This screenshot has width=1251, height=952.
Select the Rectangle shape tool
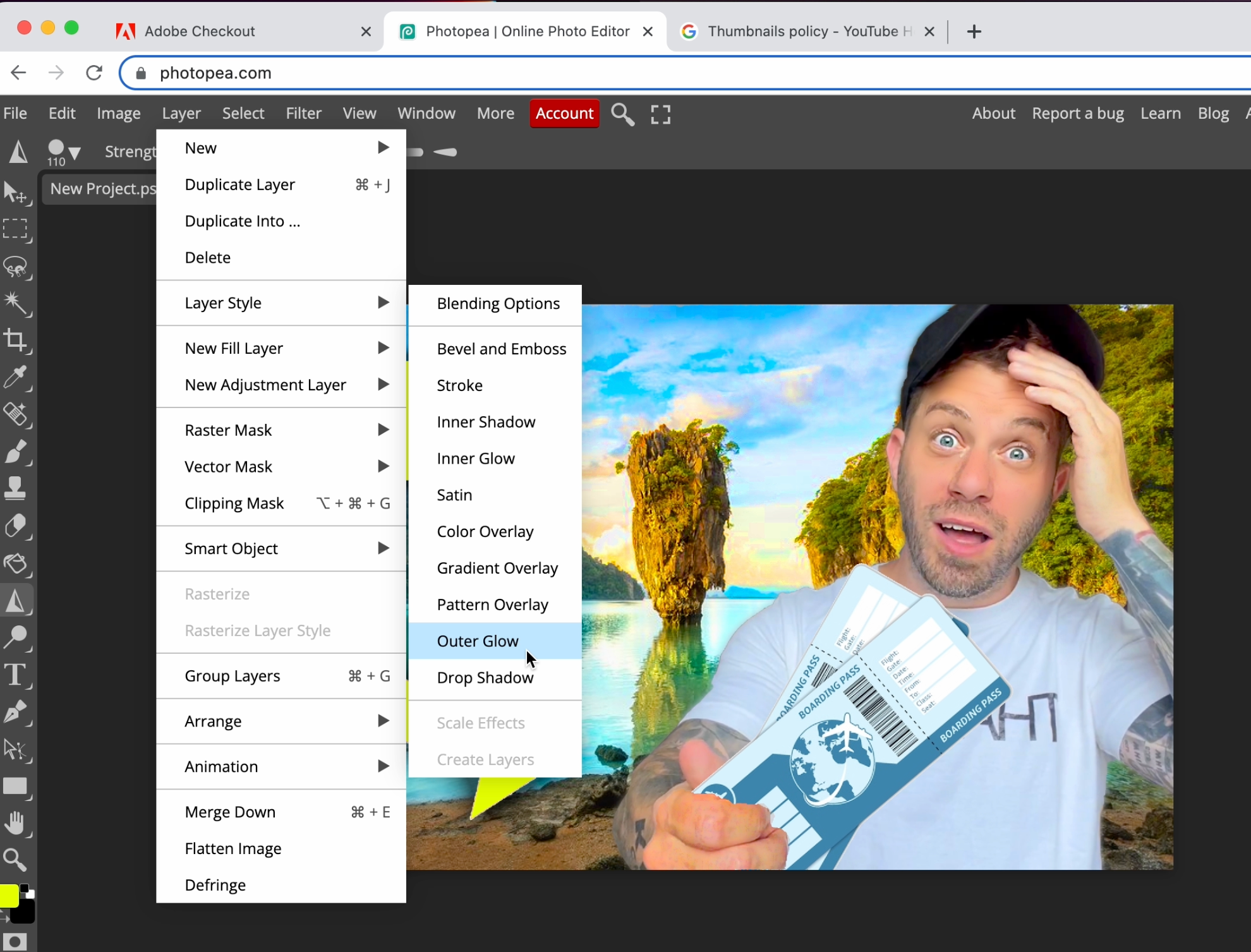coord(15,786)
